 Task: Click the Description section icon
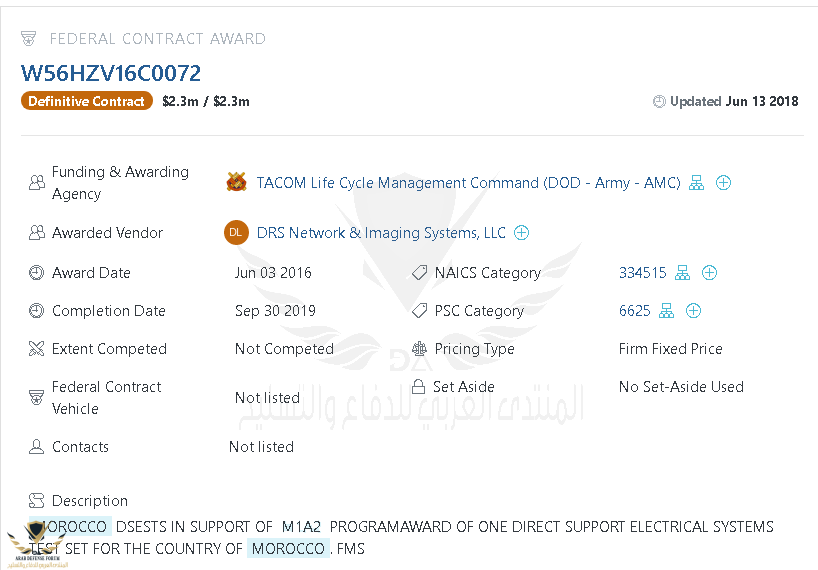coord(37,501)
